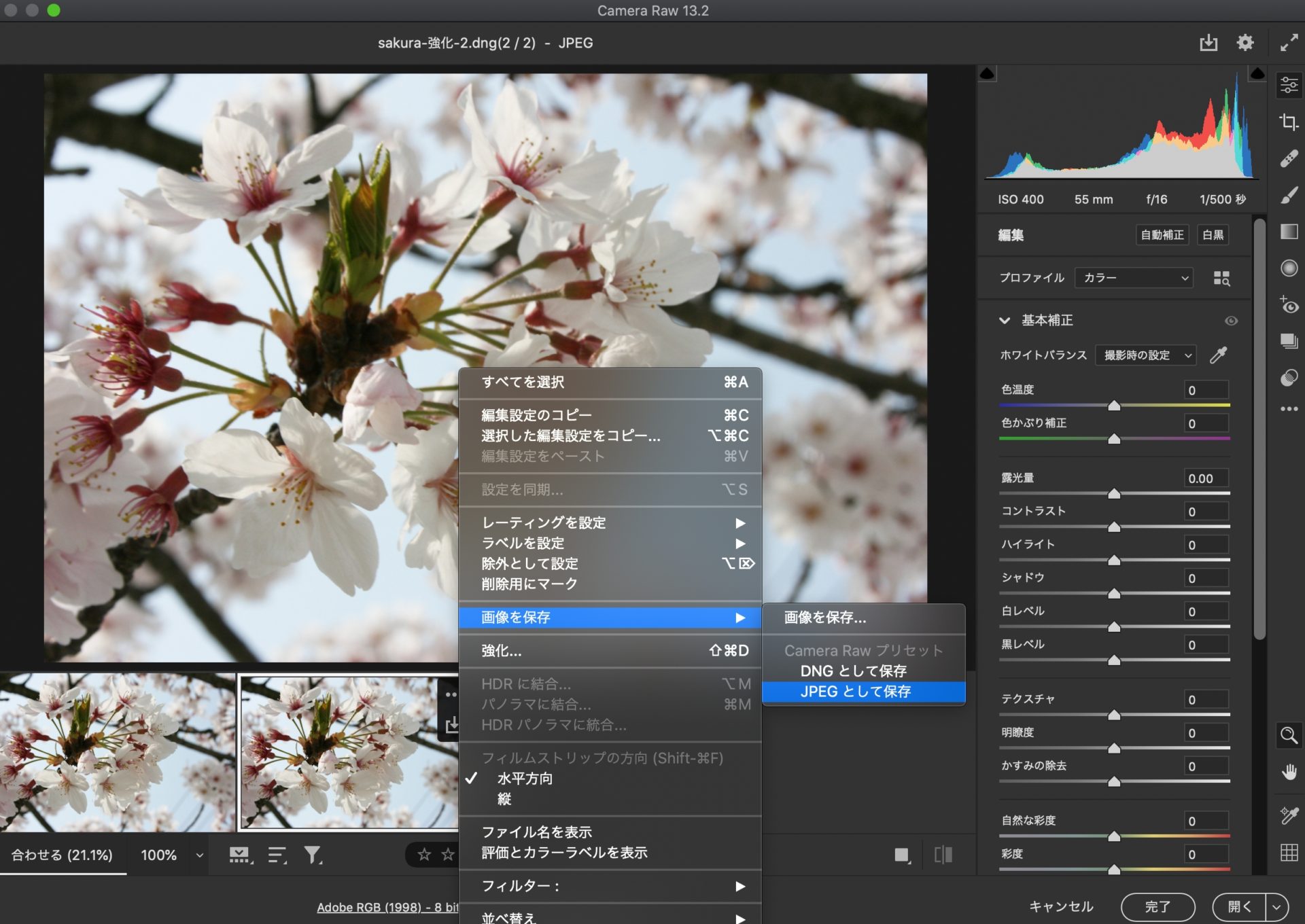This screenshot has height=924, width=1305.
Task: Click the Save Image download icon
Action: 1208,43
